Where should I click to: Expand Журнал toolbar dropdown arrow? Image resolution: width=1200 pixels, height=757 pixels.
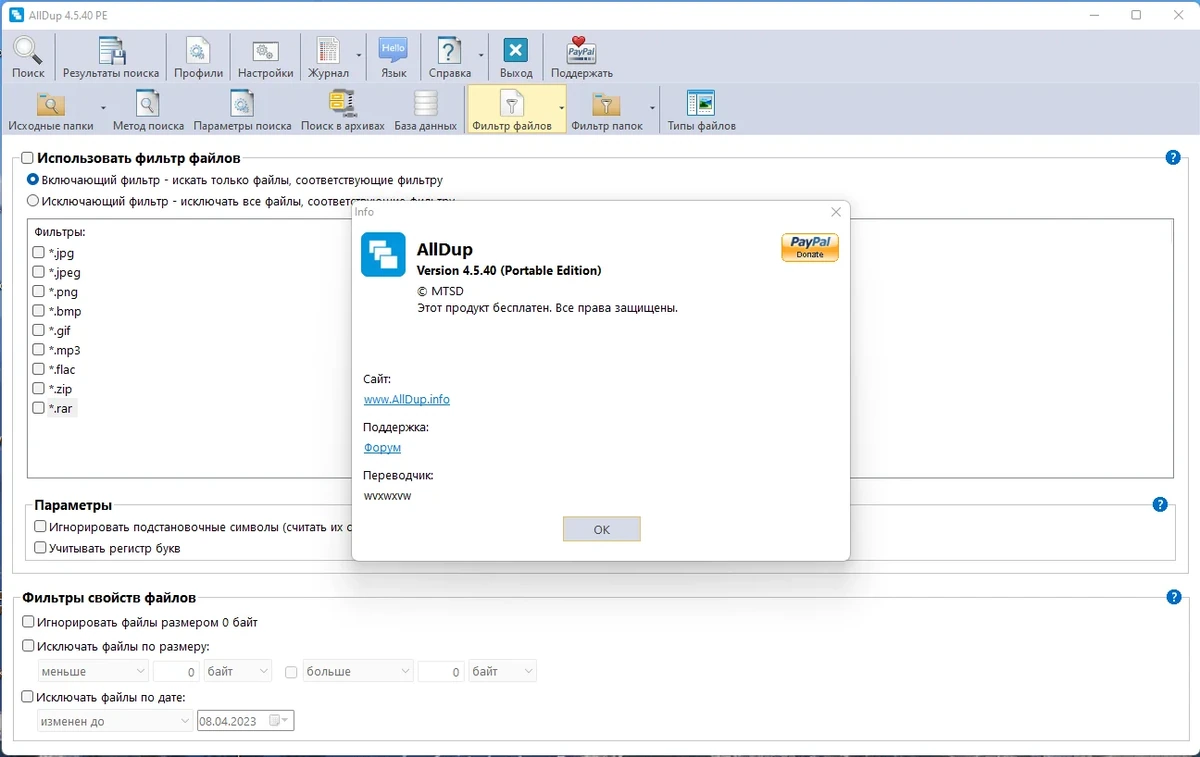359,56
